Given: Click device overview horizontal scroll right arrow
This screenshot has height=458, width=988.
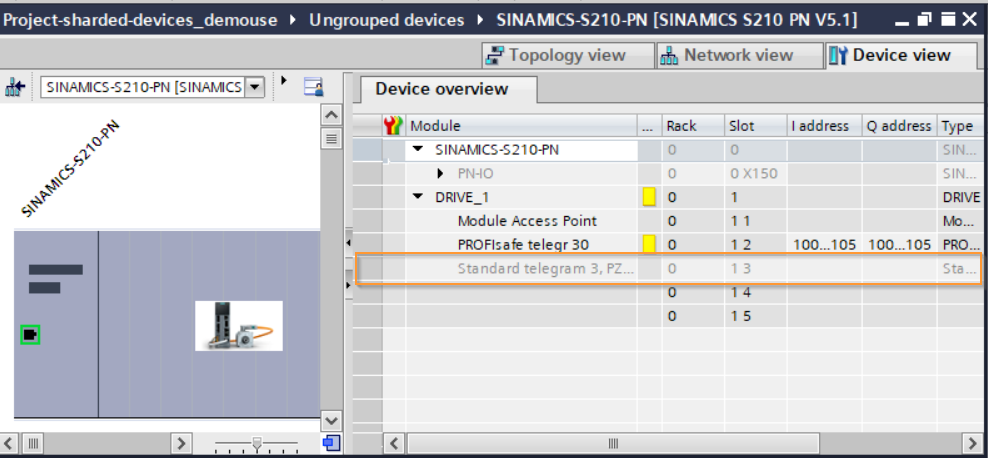Looking at the screenshot, I should [x=972, y=442].
